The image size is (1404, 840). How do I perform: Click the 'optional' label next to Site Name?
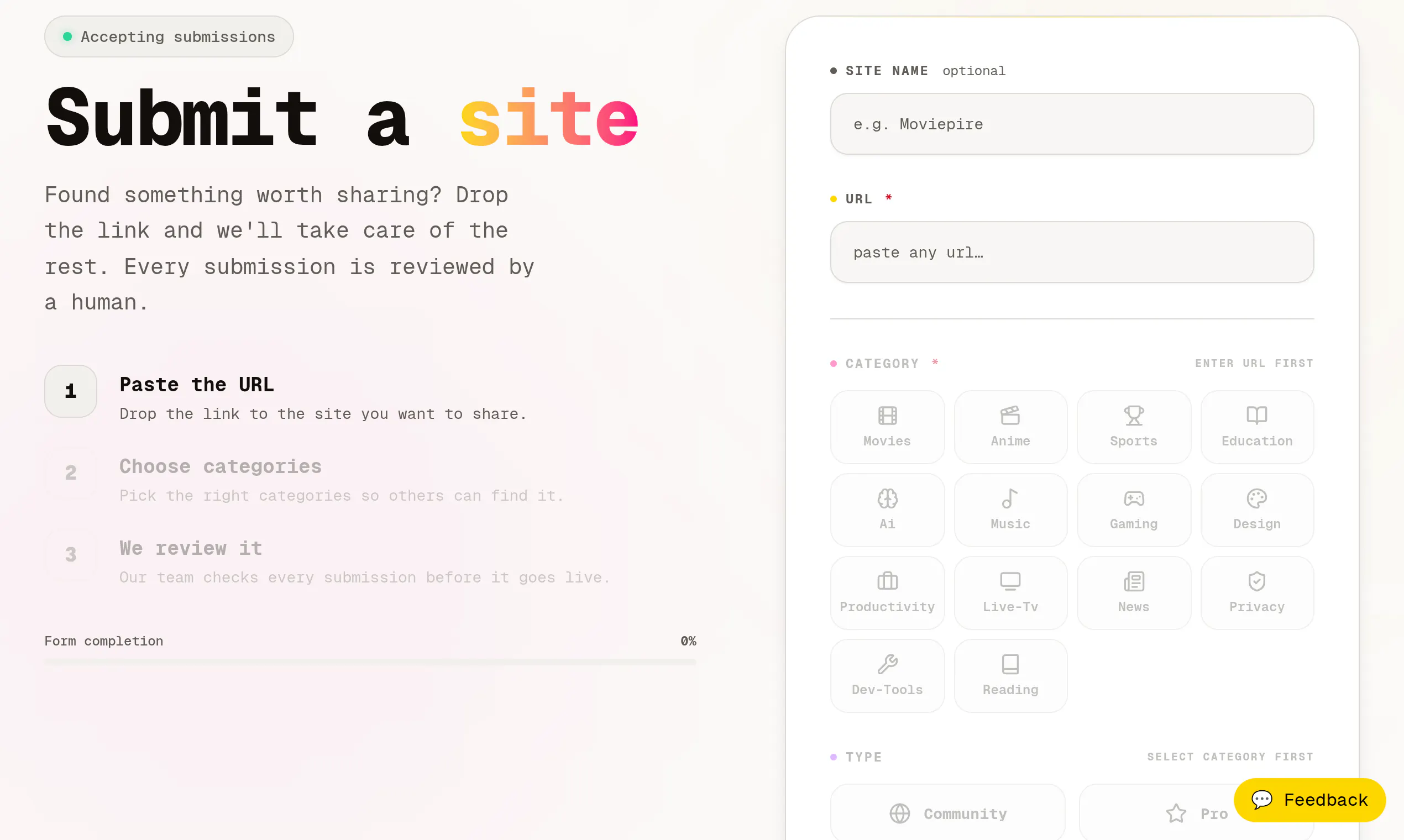[974, 71]
